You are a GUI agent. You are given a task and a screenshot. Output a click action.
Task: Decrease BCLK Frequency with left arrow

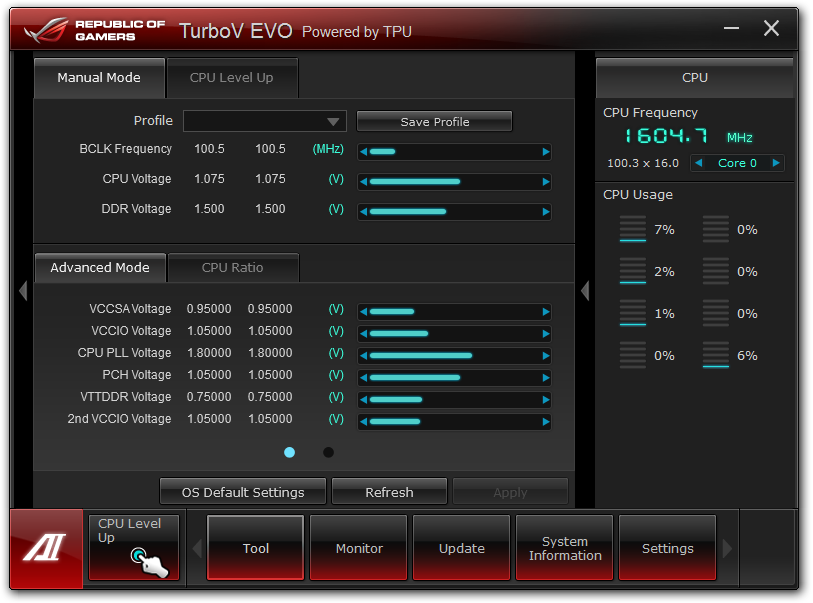[x=363, y=152]
